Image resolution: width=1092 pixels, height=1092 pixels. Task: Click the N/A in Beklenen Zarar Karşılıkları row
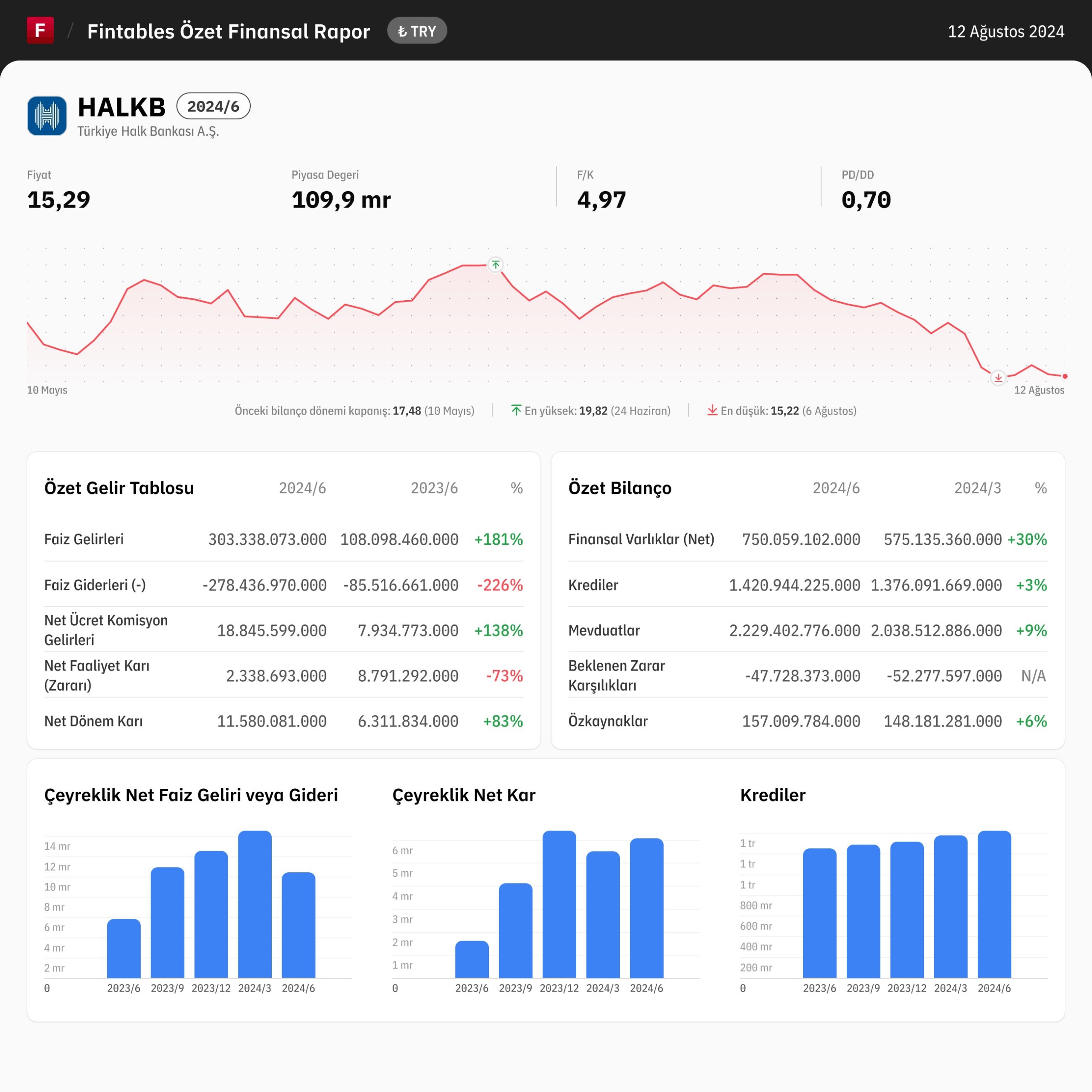[1034, 676]
